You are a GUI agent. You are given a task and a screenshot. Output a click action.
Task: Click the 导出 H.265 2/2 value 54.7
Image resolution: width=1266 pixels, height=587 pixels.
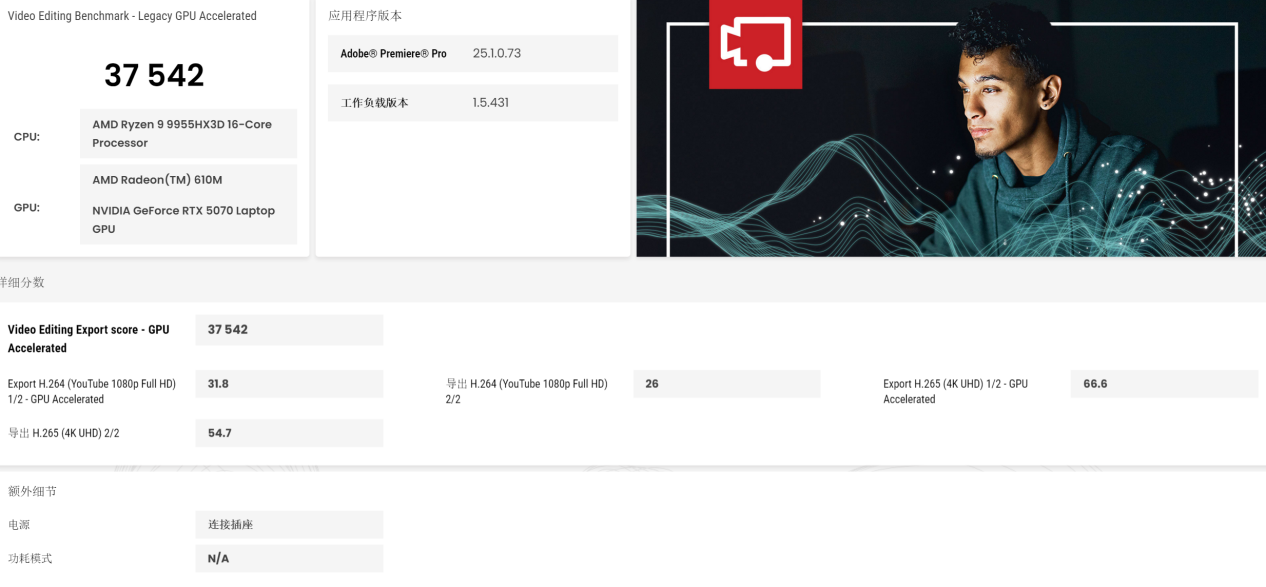click(x=288, y=433)
